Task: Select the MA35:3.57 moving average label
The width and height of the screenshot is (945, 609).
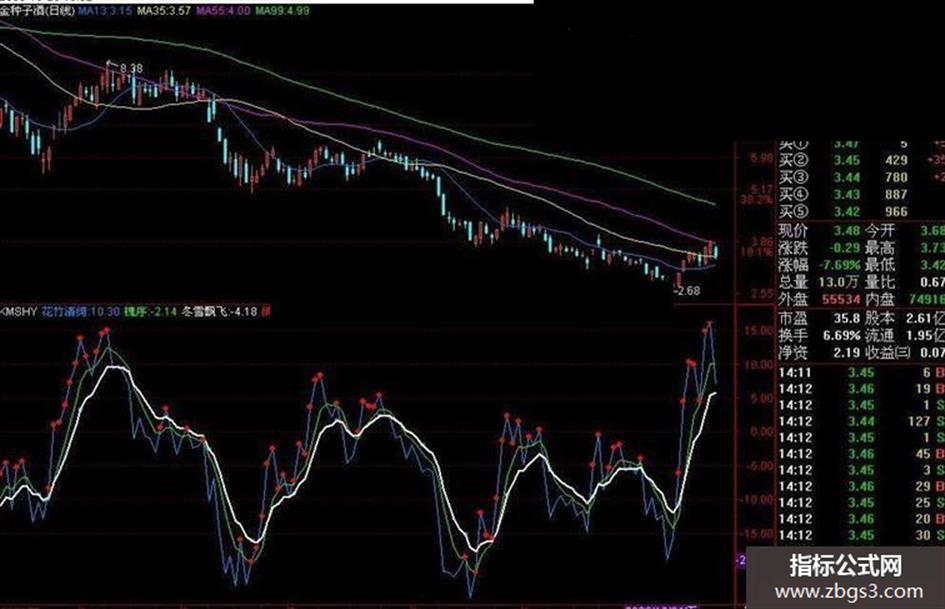Action: coord(164,11)
